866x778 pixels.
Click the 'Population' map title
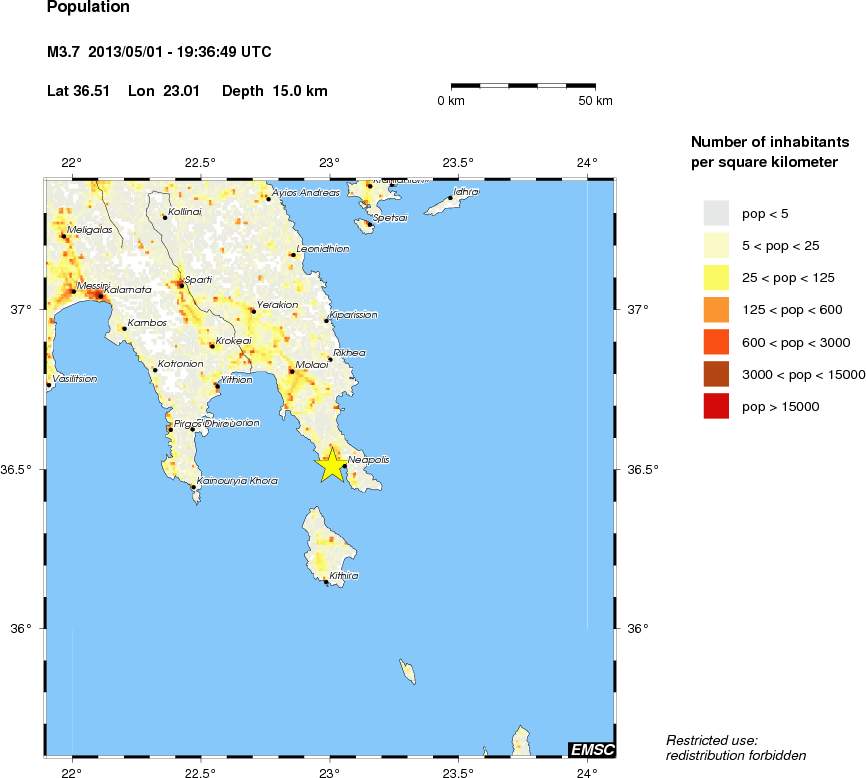point(88,8)
